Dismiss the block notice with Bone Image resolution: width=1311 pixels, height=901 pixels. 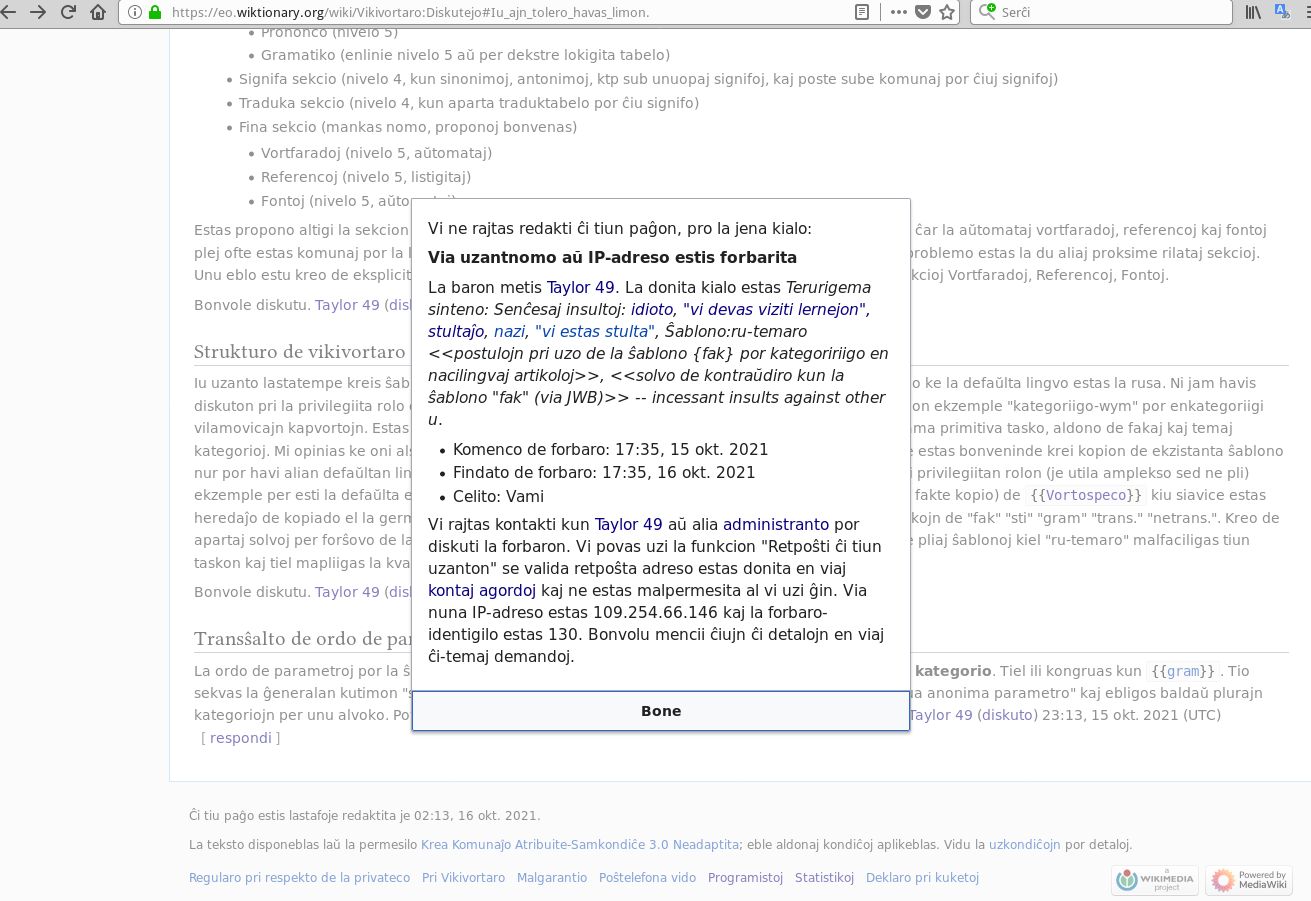pos(661,711)
